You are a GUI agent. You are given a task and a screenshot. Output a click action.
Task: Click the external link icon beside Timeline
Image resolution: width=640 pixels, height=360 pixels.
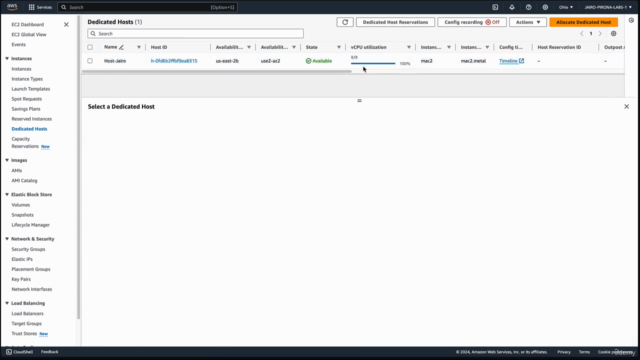(521, 61)
